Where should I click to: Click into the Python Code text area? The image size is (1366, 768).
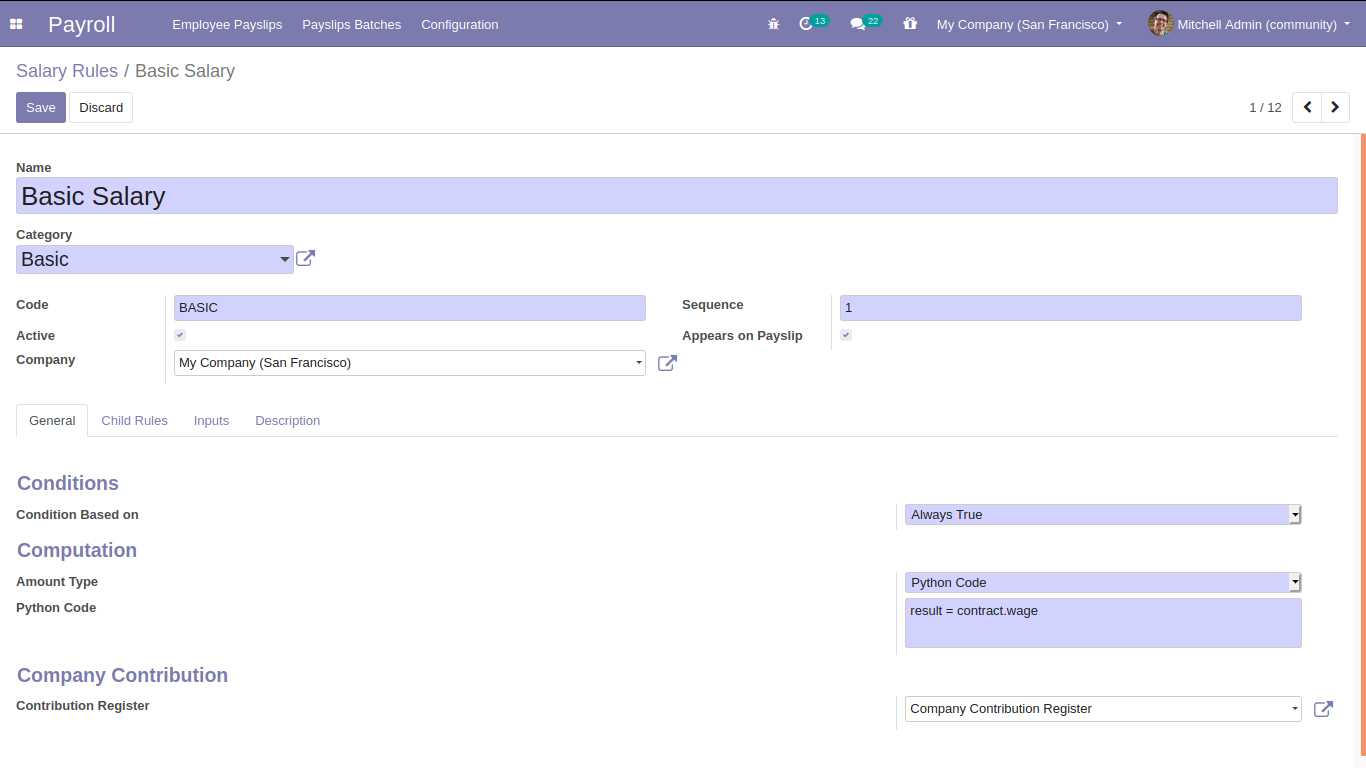click(x=1102, y=623)
